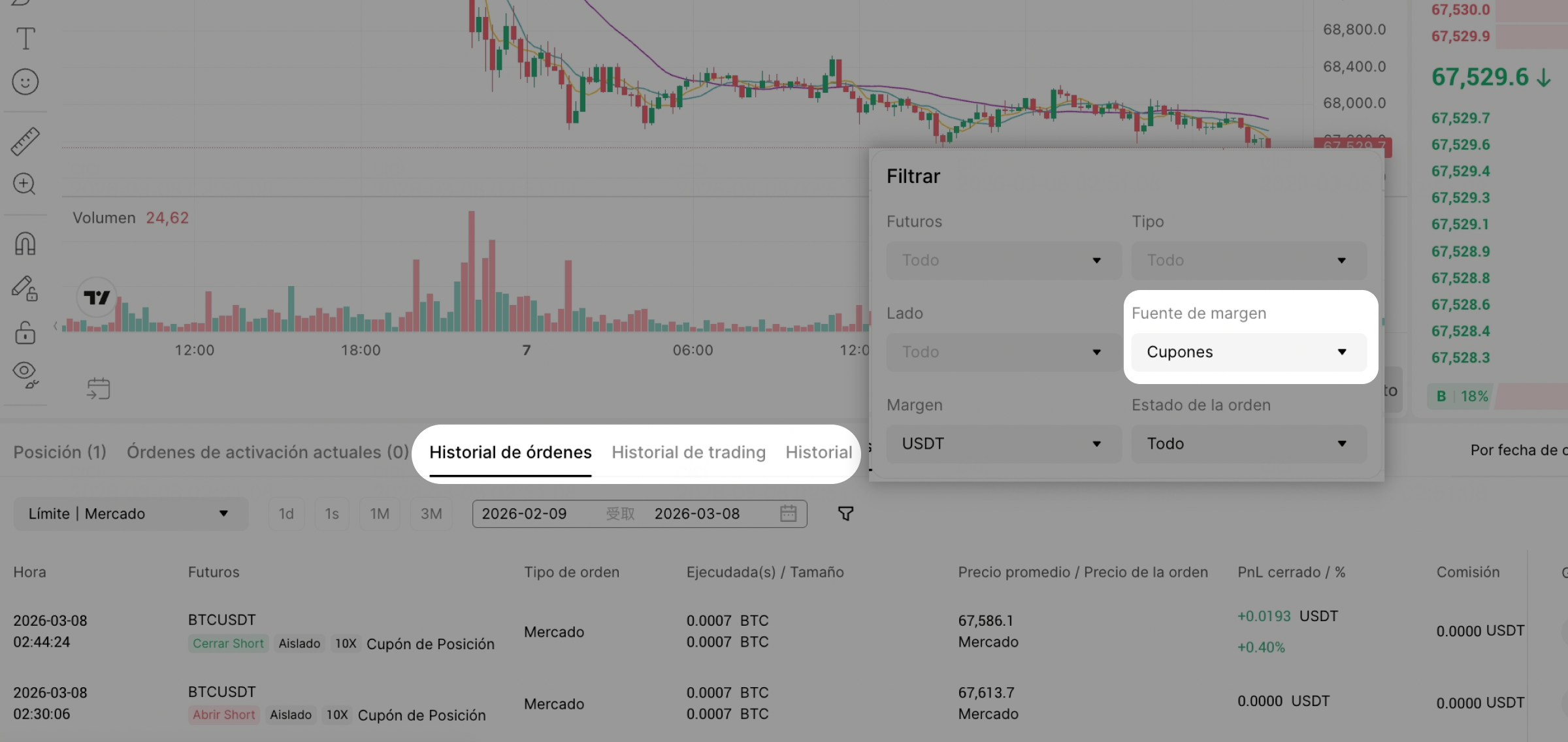The width and height of the screenshot is (1568, 742).
Task: Click BTCUSDT in the 02:44:24 order row
Action: coord(222,620)
